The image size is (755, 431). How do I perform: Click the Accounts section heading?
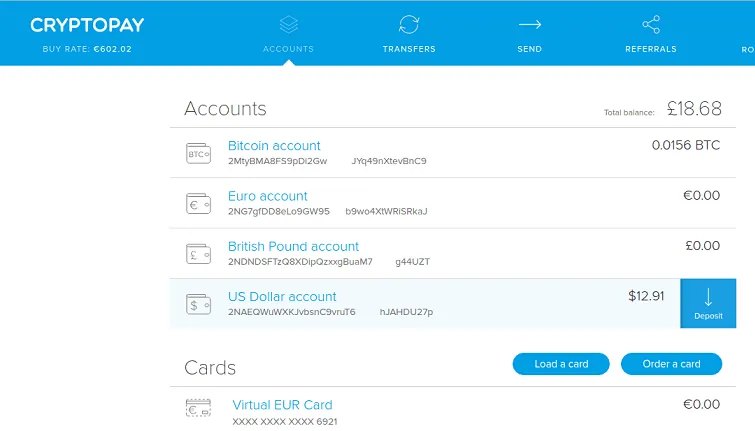click(225, 109)
